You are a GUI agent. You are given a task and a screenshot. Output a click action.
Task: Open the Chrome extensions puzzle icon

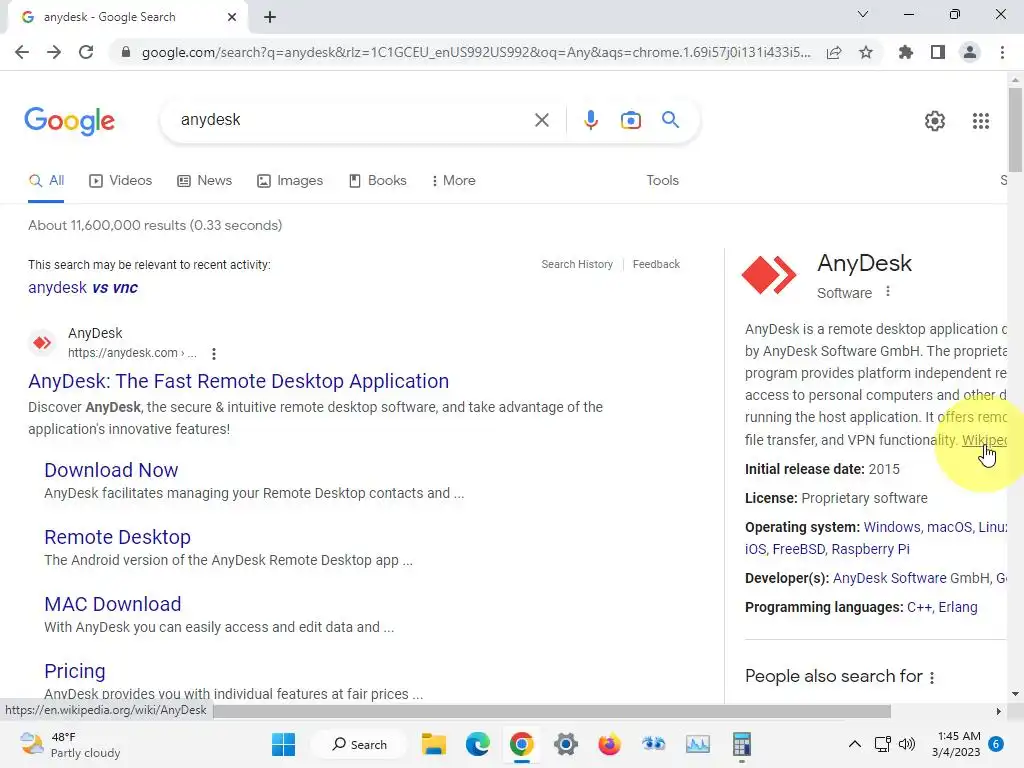point(906,52)
